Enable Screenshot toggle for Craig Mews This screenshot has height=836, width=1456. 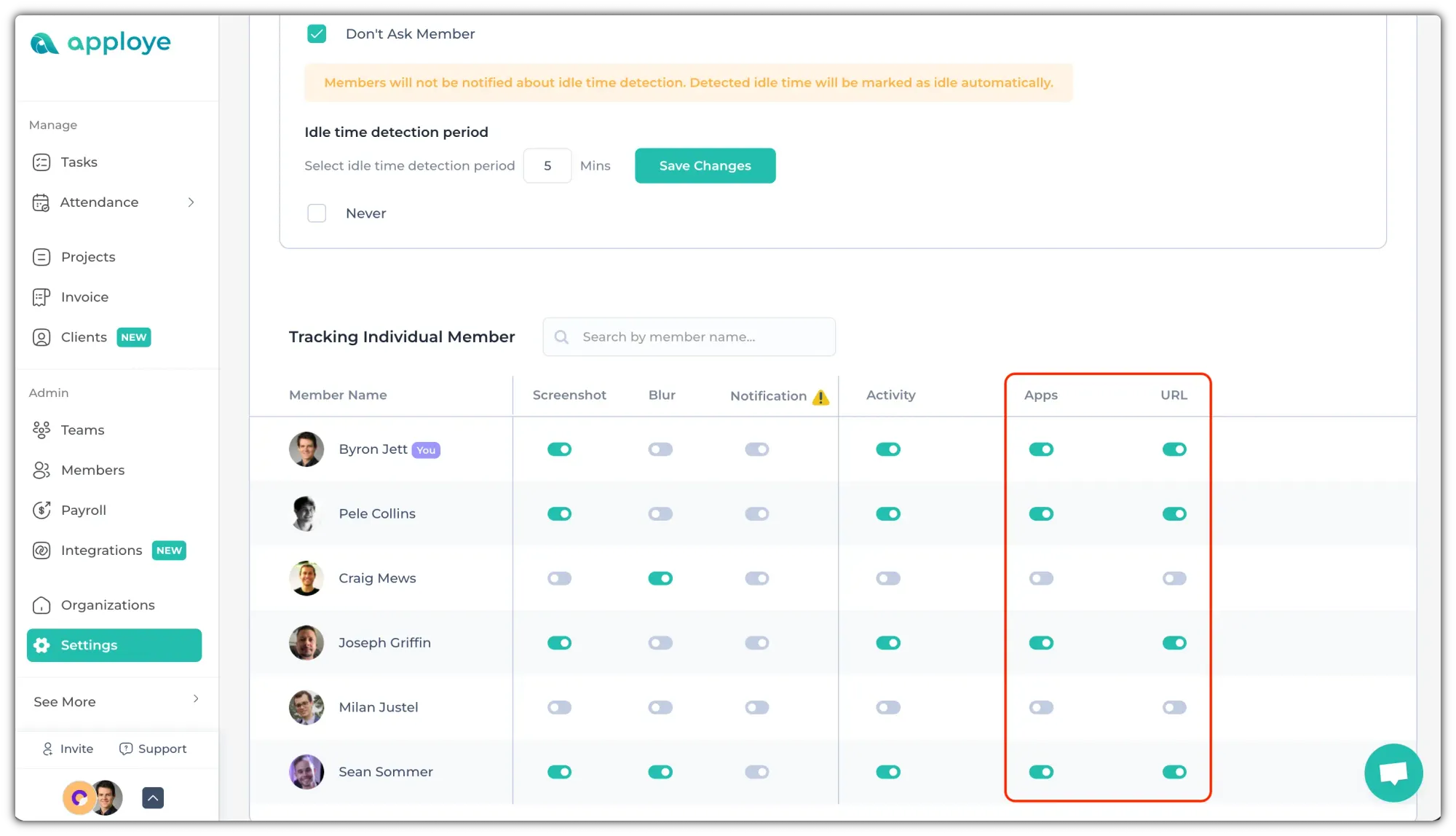(559, 579)
